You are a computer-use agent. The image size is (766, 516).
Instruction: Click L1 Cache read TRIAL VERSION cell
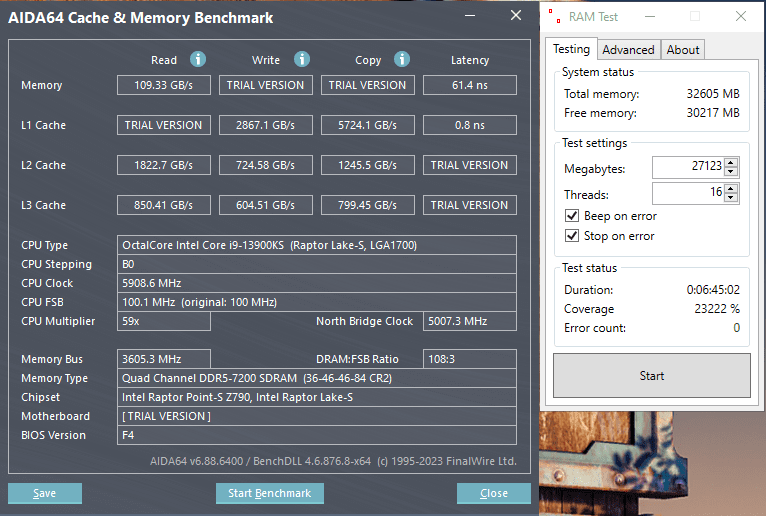tap(164, 125)
